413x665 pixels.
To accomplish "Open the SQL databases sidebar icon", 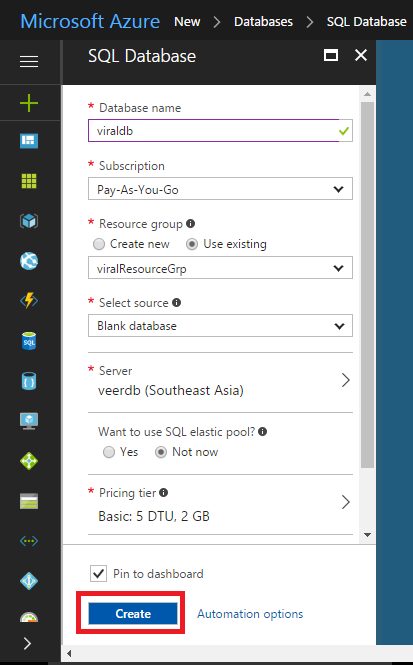I will (29, 341).
